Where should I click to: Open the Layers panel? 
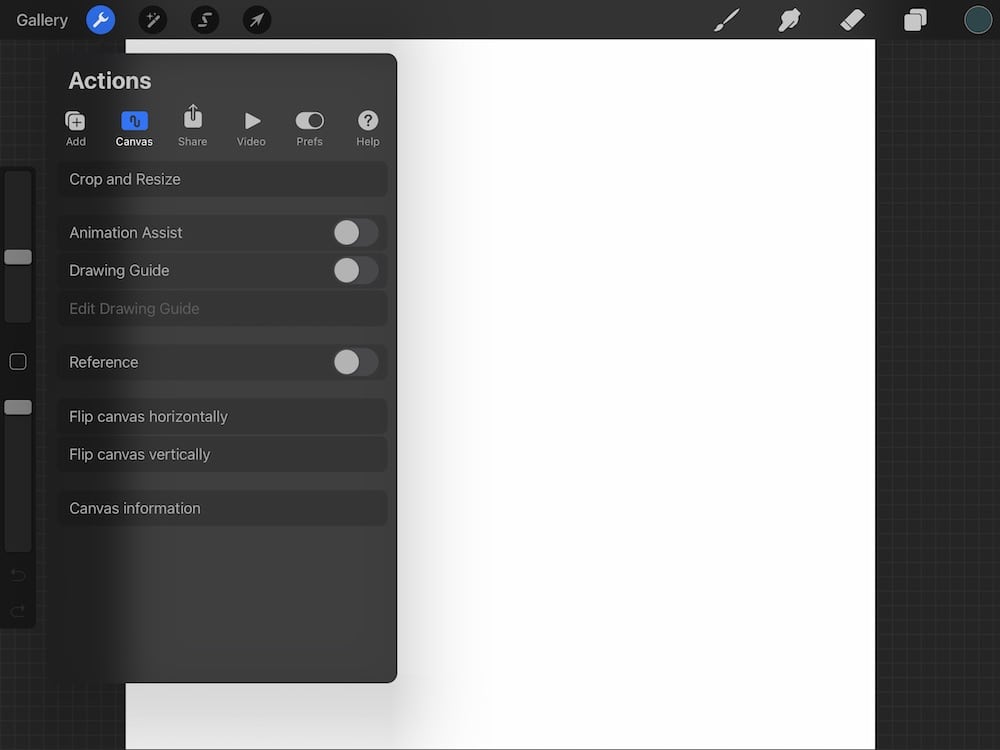[x=914, y=19]
